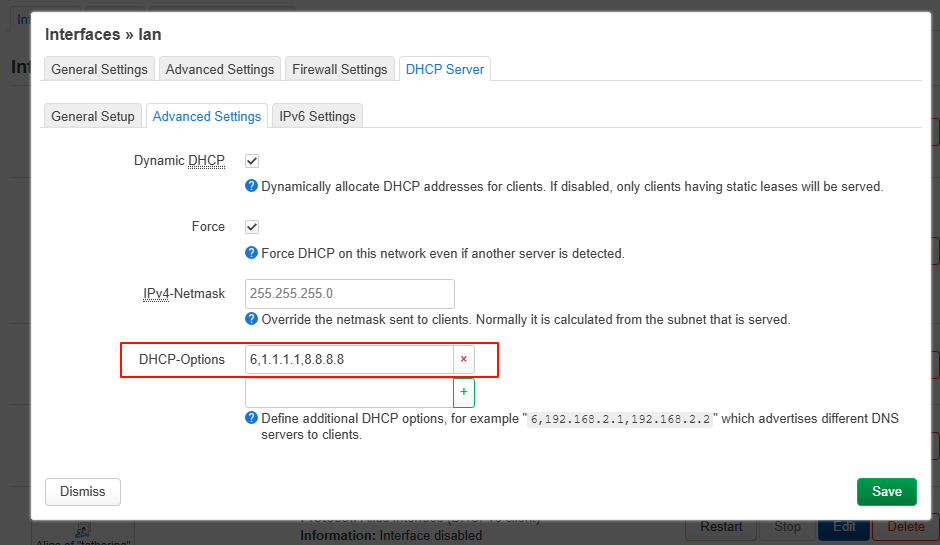Click help icon beside Dynamic DHCP description
Viewport: 940px width, 545px height.
pos(252,186)
